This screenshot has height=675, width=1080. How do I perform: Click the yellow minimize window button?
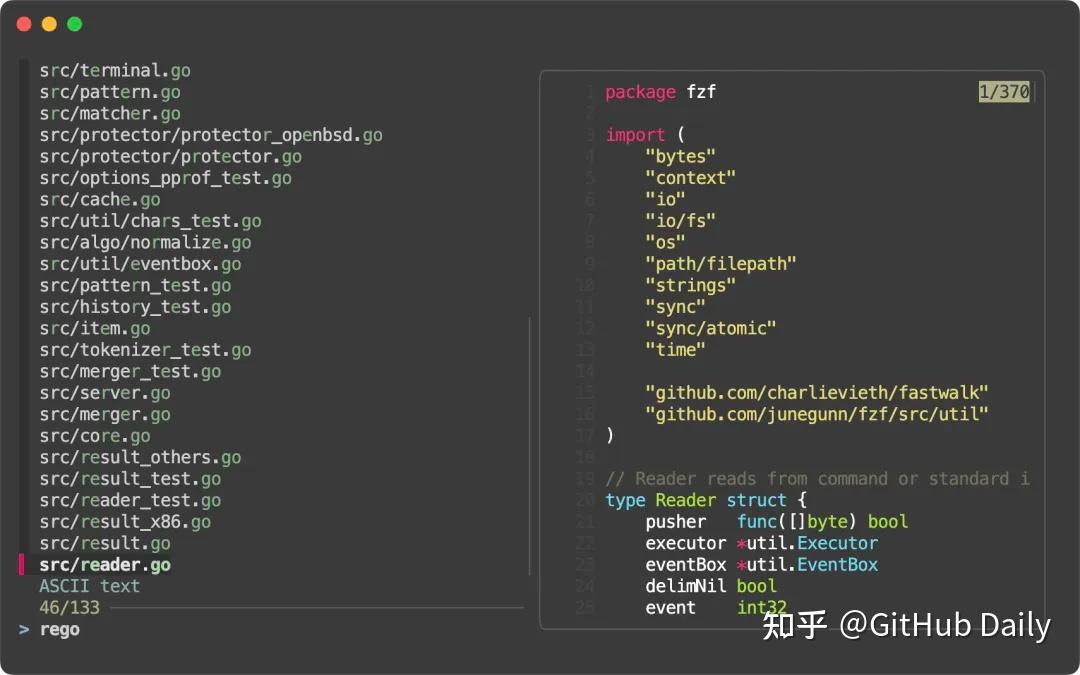(49, 24)
